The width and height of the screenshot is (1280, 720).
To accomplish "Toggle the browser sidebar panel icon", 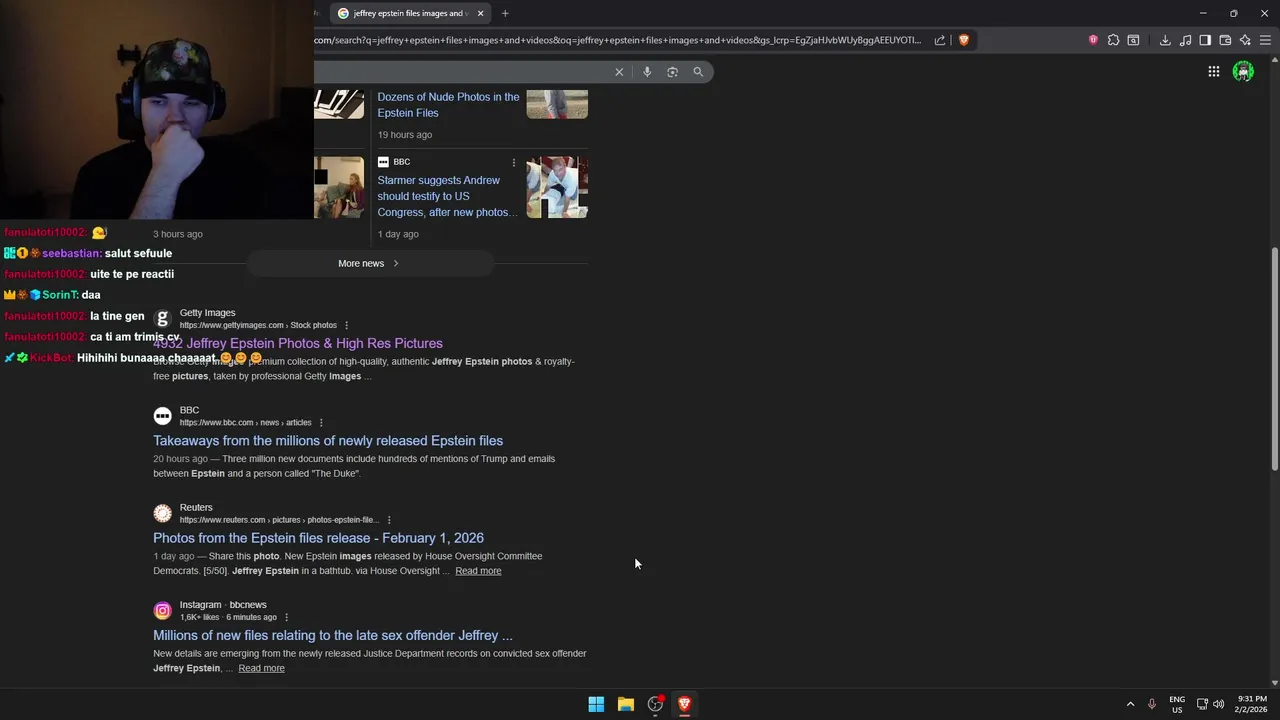I will pos(1205,40).
